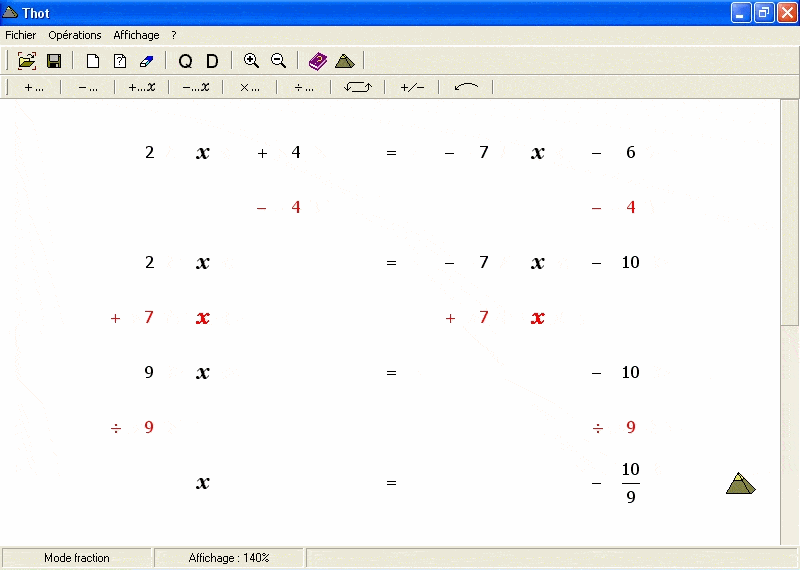Click the vertical scrollbar thumb
The image size is (800, 570).
(790, 212)
